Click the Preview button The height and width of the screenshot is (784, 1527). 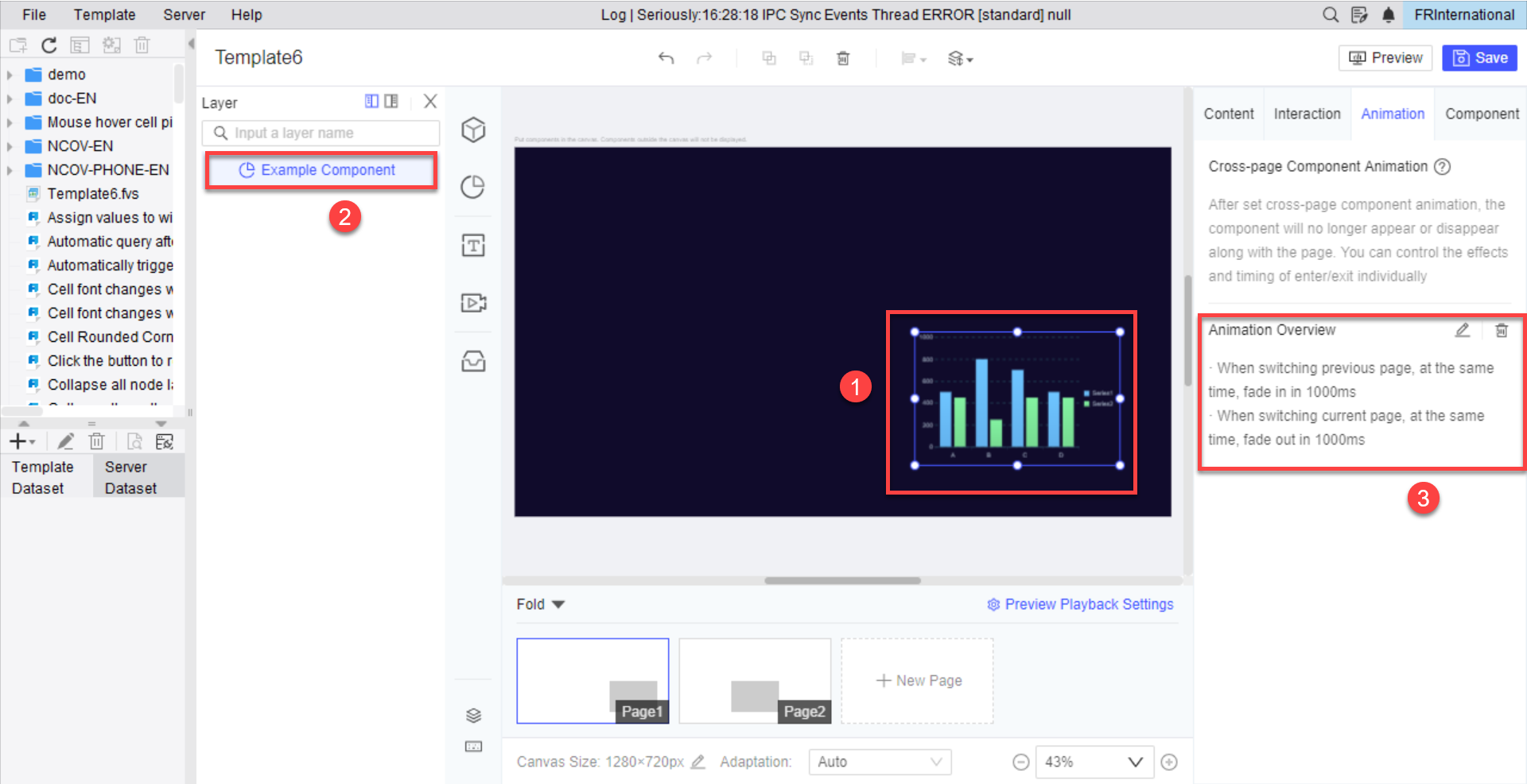[x=1385, y=58]
